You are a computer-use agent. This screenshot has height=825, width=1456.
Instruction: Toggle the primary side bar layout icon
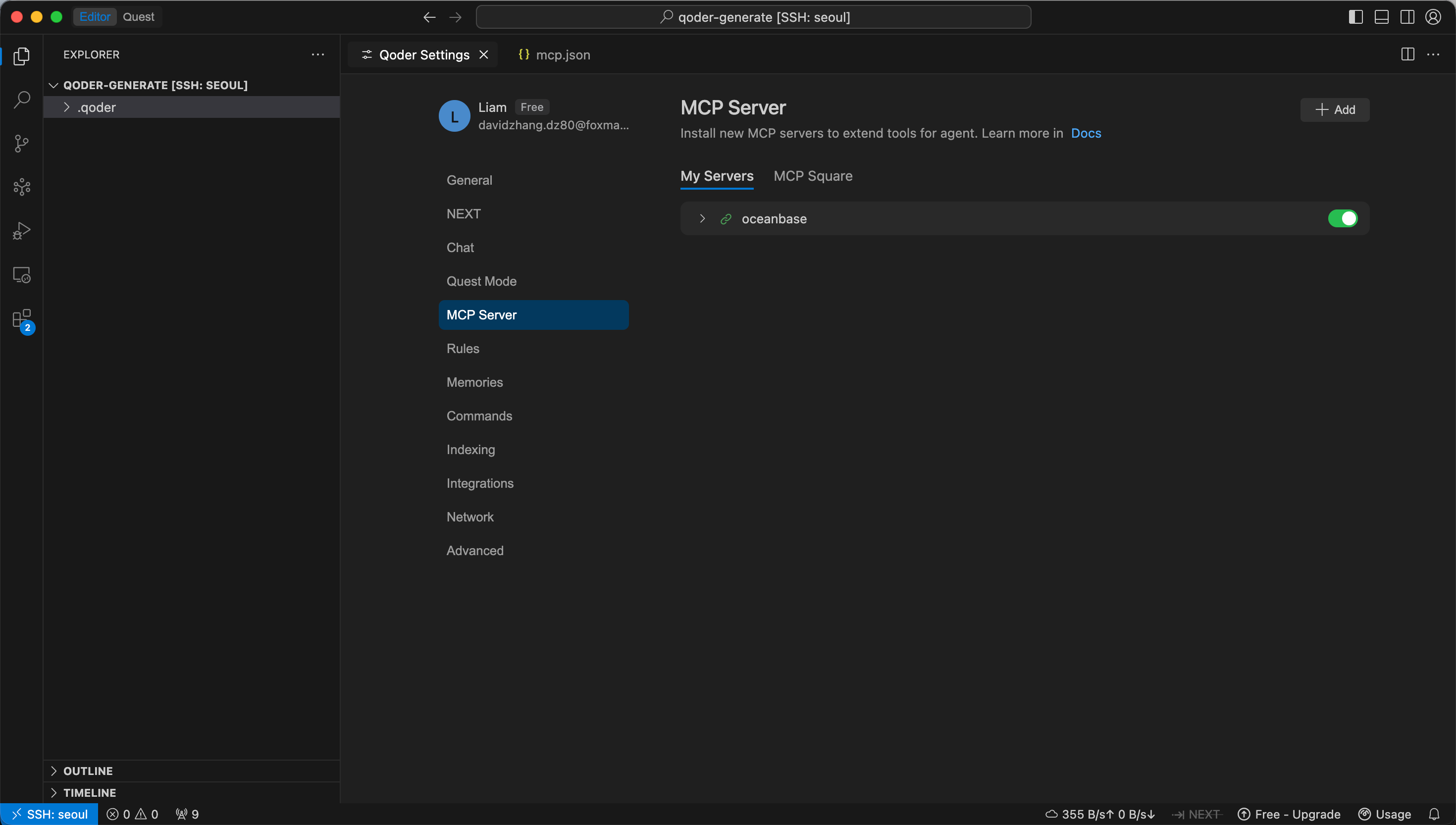1356,17
